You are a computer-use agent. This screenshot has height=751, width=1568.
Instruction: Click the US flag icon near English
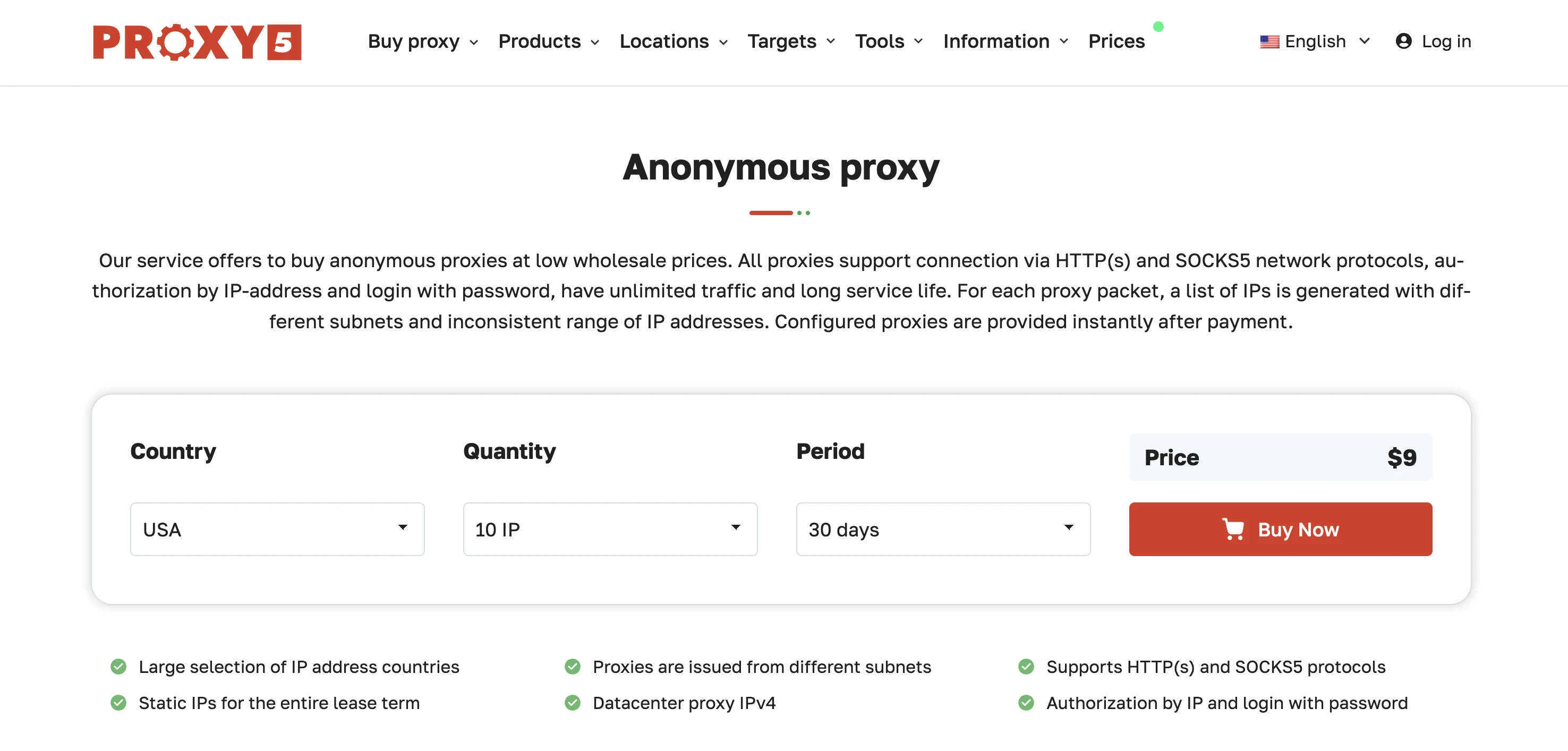tap(1271, 41)
